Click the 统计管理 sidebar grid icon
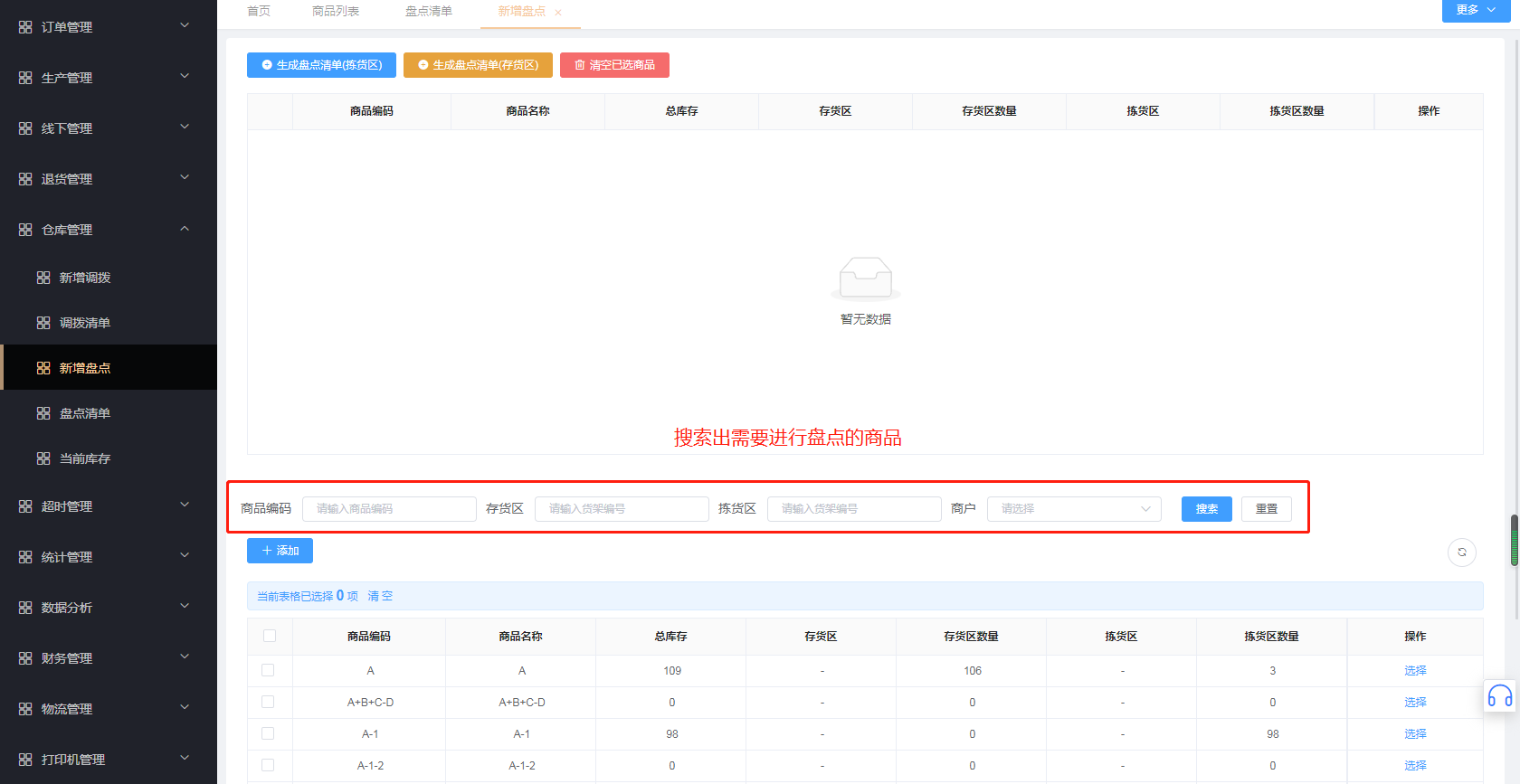 click(x=25, y=557)
